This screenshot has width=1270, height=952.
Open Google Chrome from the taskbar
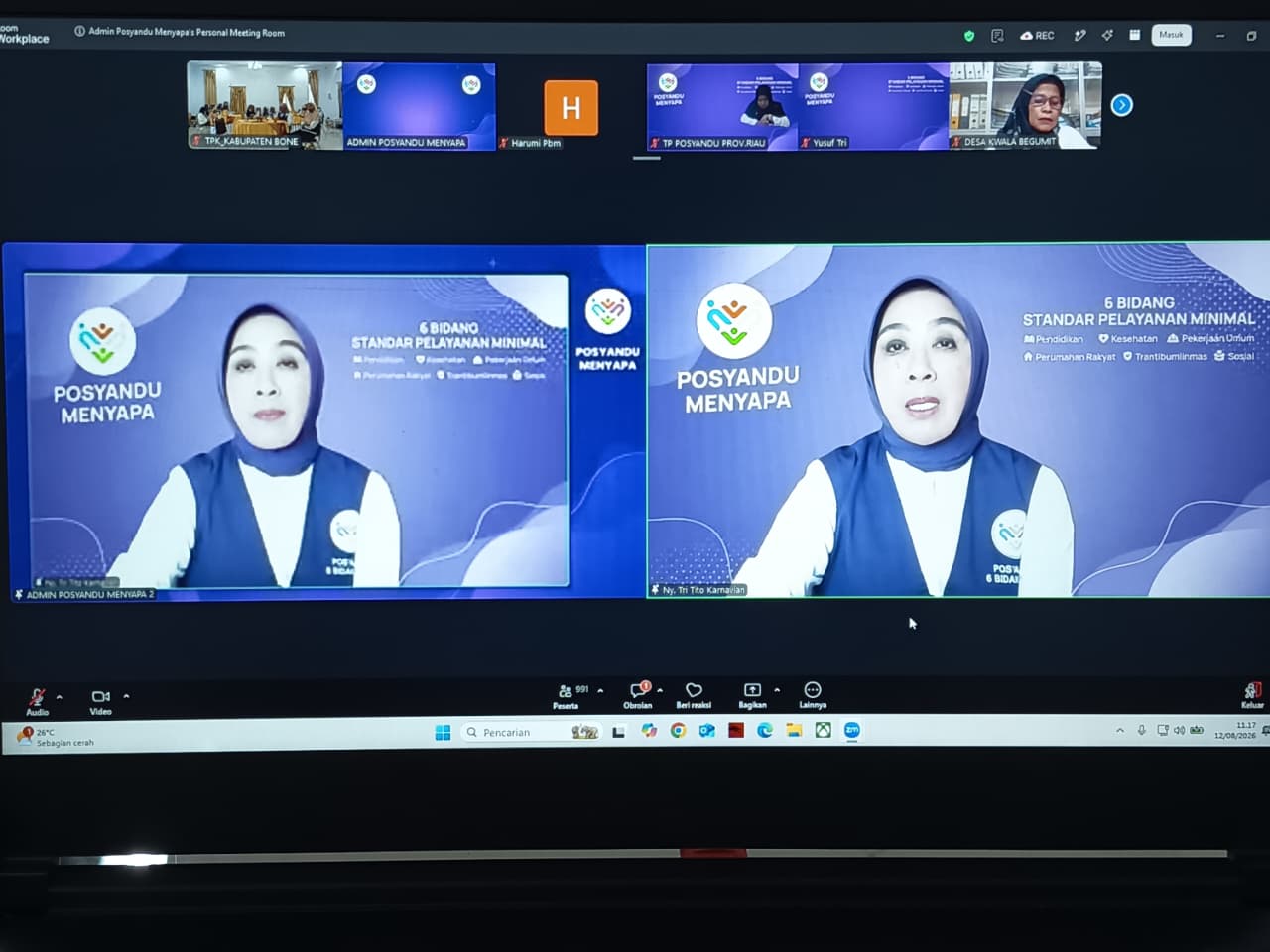point(678,731)
